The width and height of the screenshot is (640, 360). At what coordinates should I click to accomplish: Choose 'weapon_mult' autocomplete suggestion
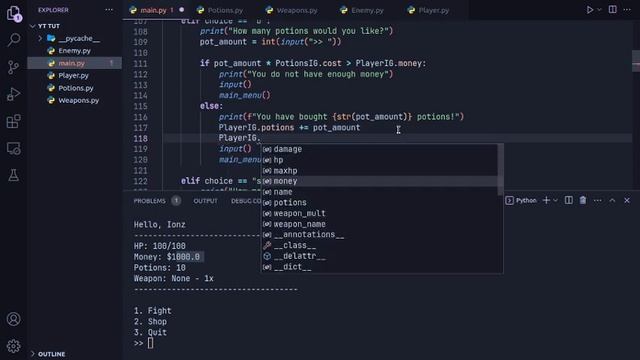click(x=379, y=213)
